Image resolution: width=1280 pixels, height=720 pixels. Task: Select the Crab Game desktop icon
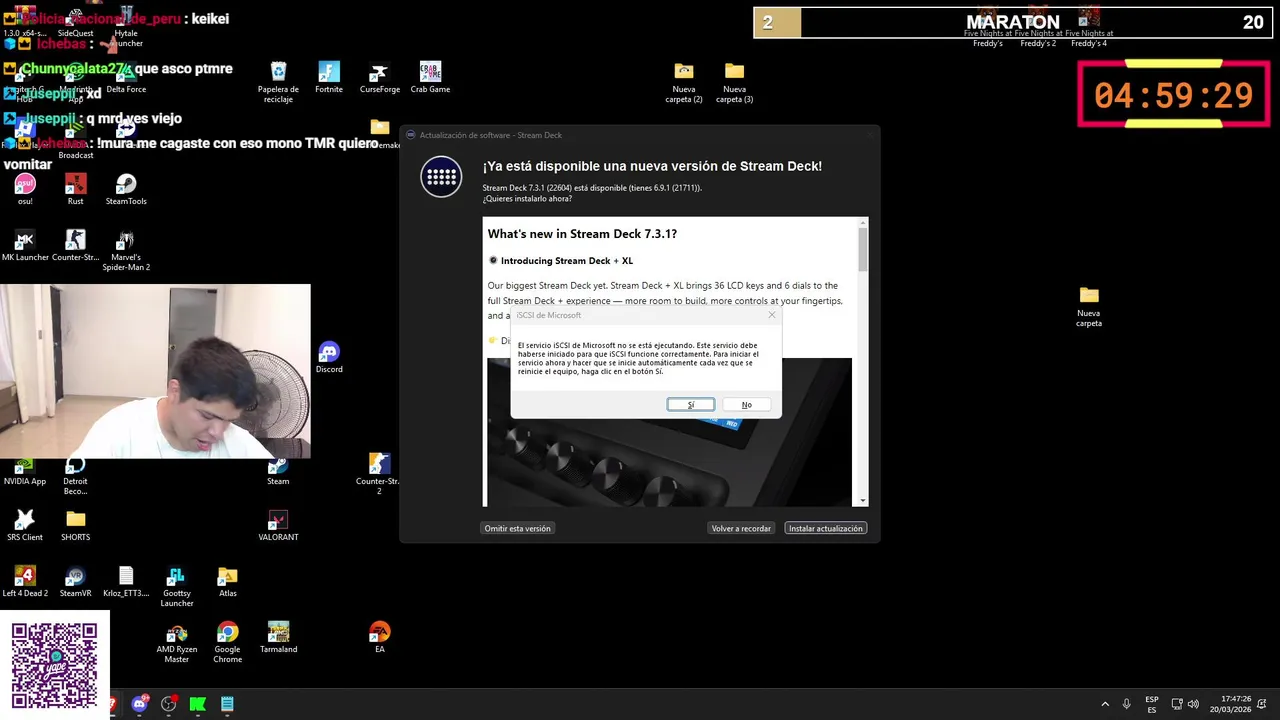[430, 77]
